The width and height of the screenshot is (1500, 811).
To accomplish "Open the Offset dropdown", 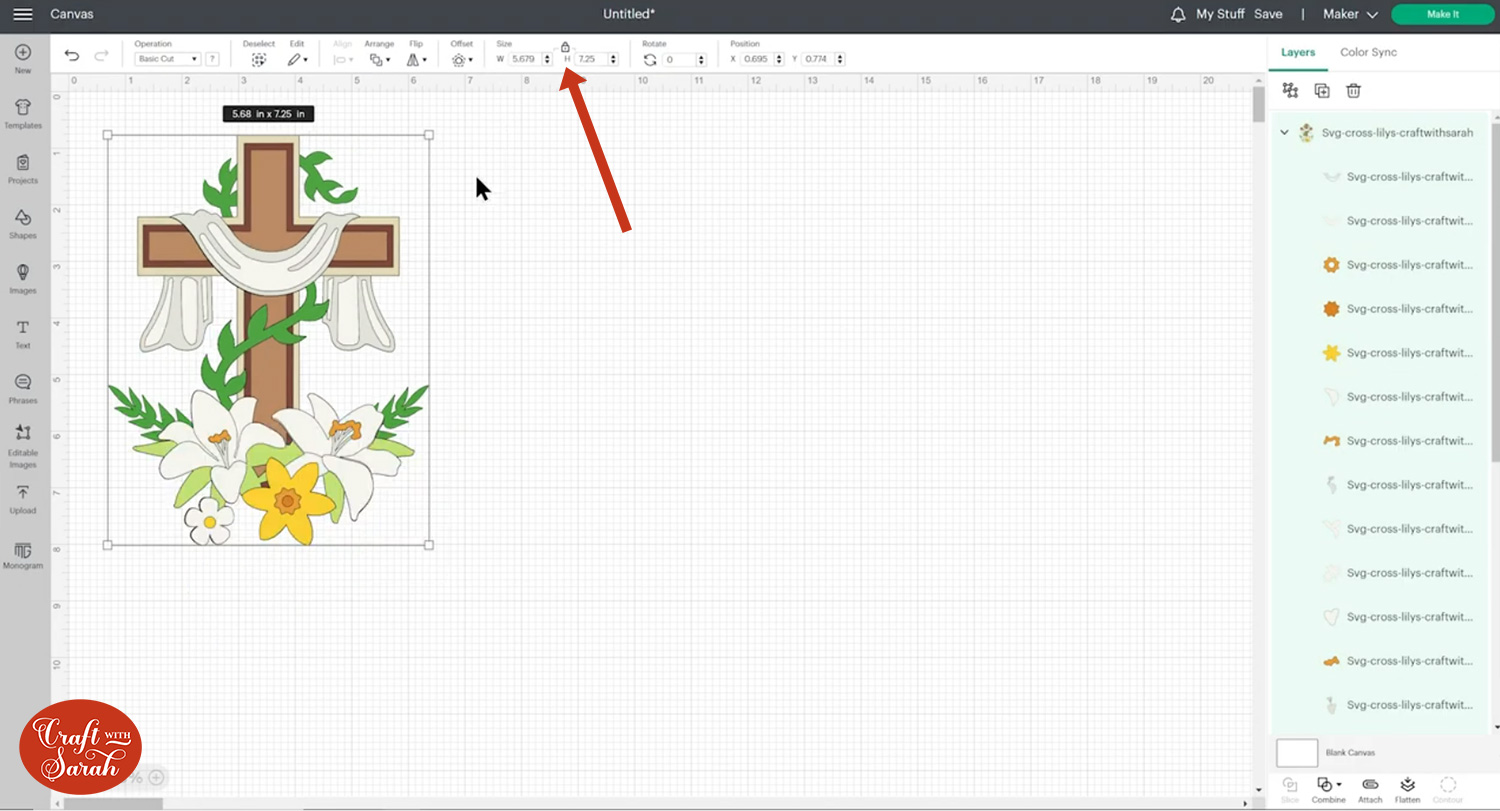I will [x=461, y=60].
